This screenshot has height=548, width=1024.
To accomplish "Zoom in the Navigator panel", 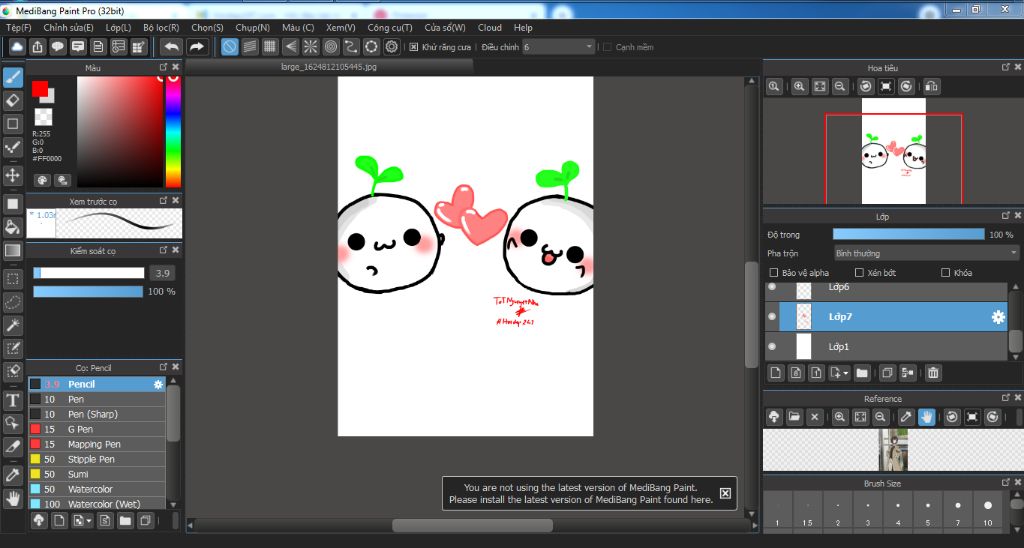I will click(x=799, y=86).
